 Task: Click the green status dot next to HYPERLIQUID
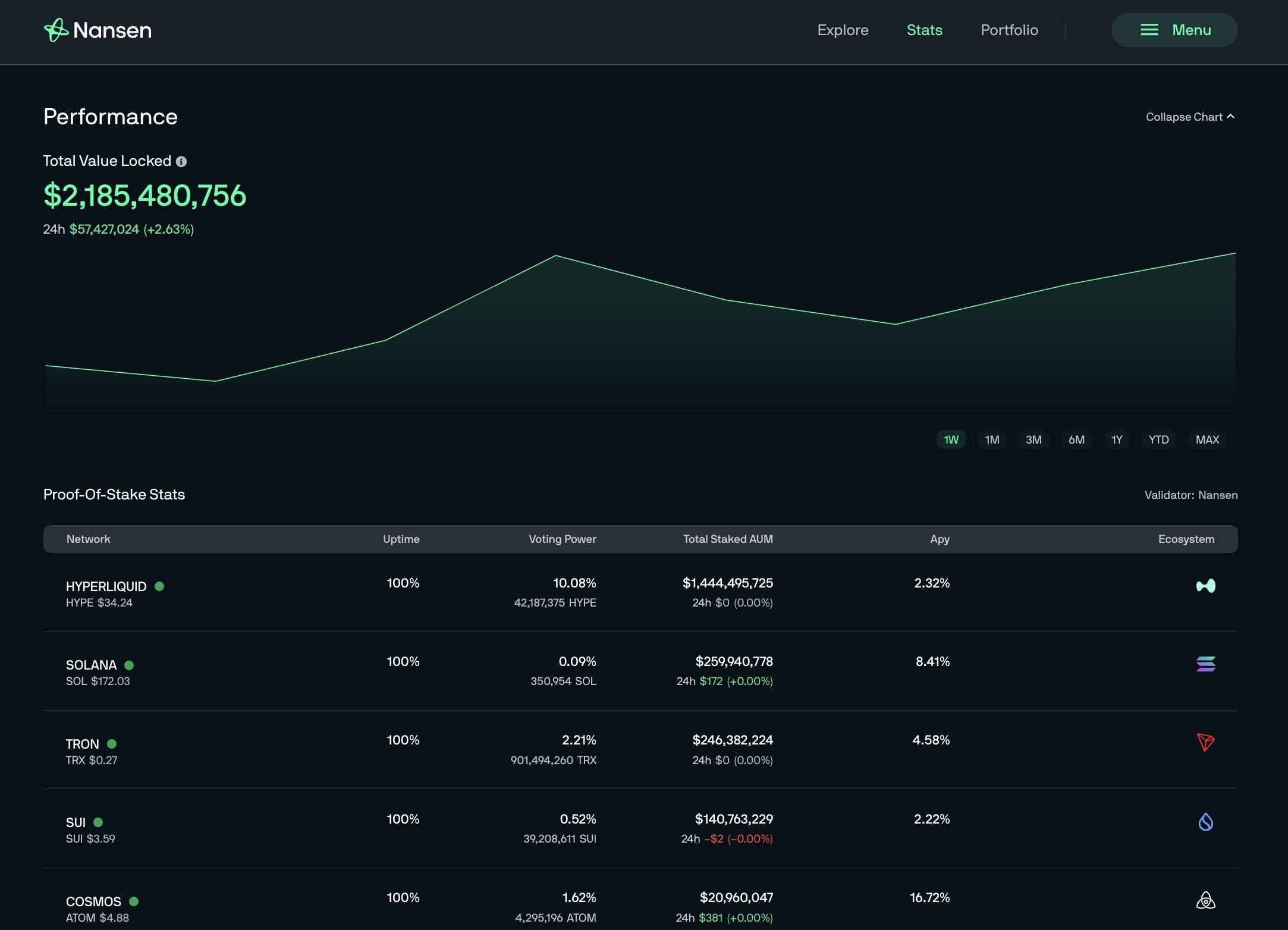(159, 586)
